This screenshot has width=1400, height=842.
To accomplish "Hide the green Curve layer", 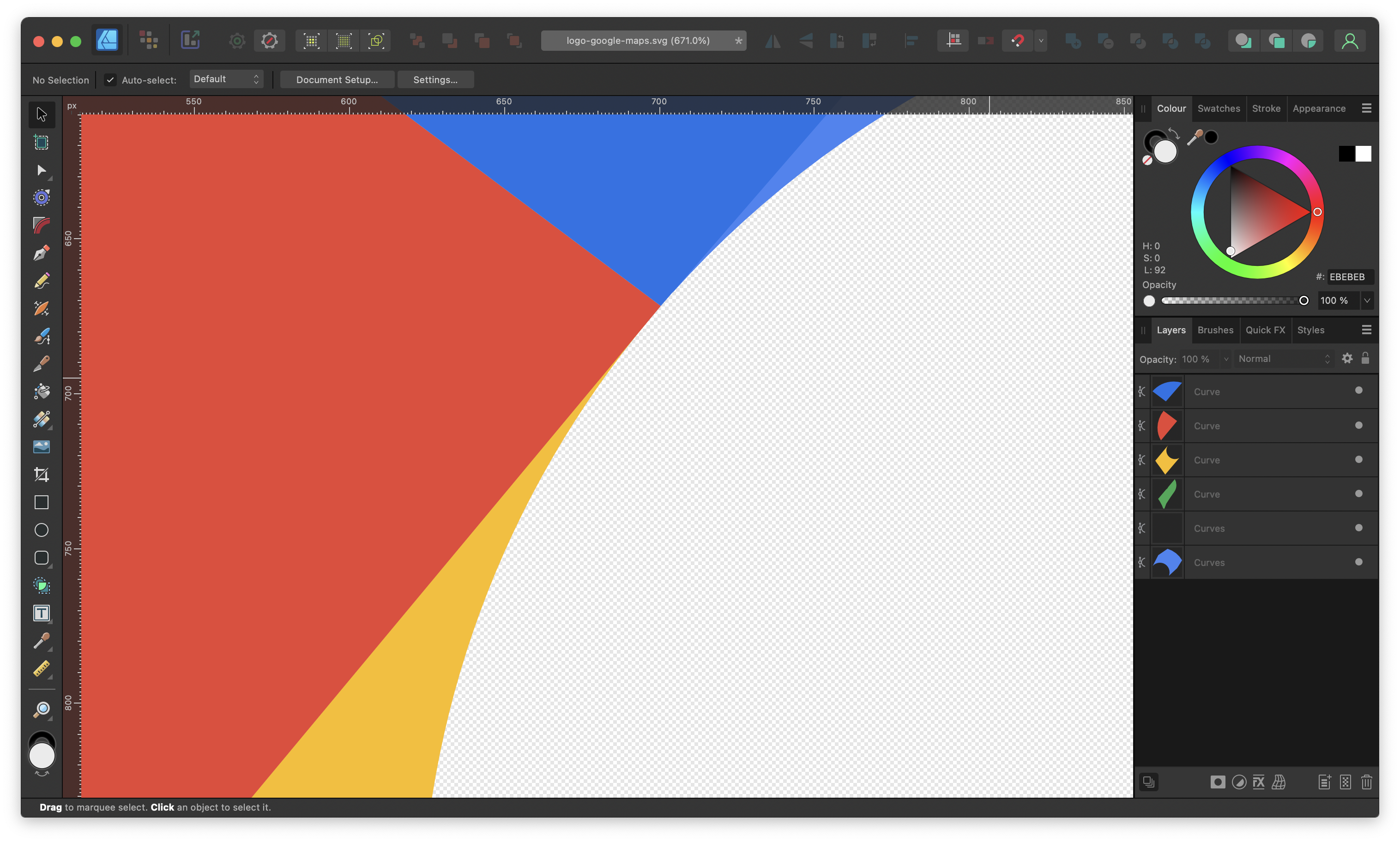I will click(x=1358, y=493).
